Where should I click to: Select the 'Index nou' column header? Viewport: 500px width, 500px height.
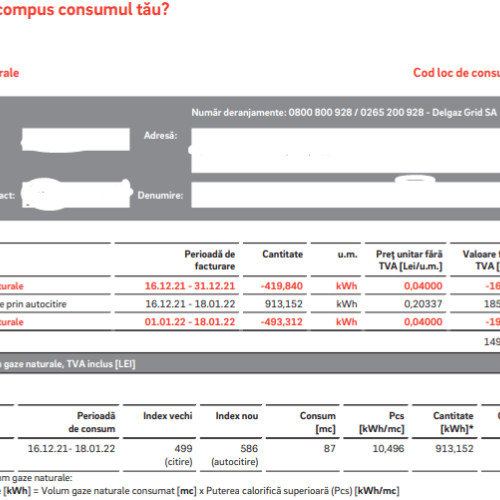click(x=237, y=416)
